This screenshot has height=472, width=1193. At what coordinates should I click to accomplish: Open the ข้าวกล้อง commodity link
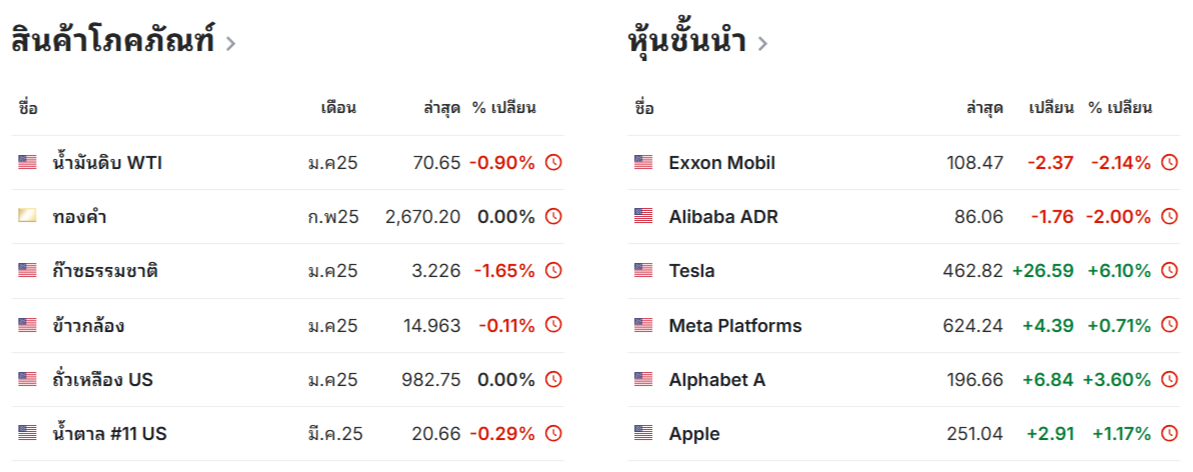pyautogui.click(x=89, y=325)
